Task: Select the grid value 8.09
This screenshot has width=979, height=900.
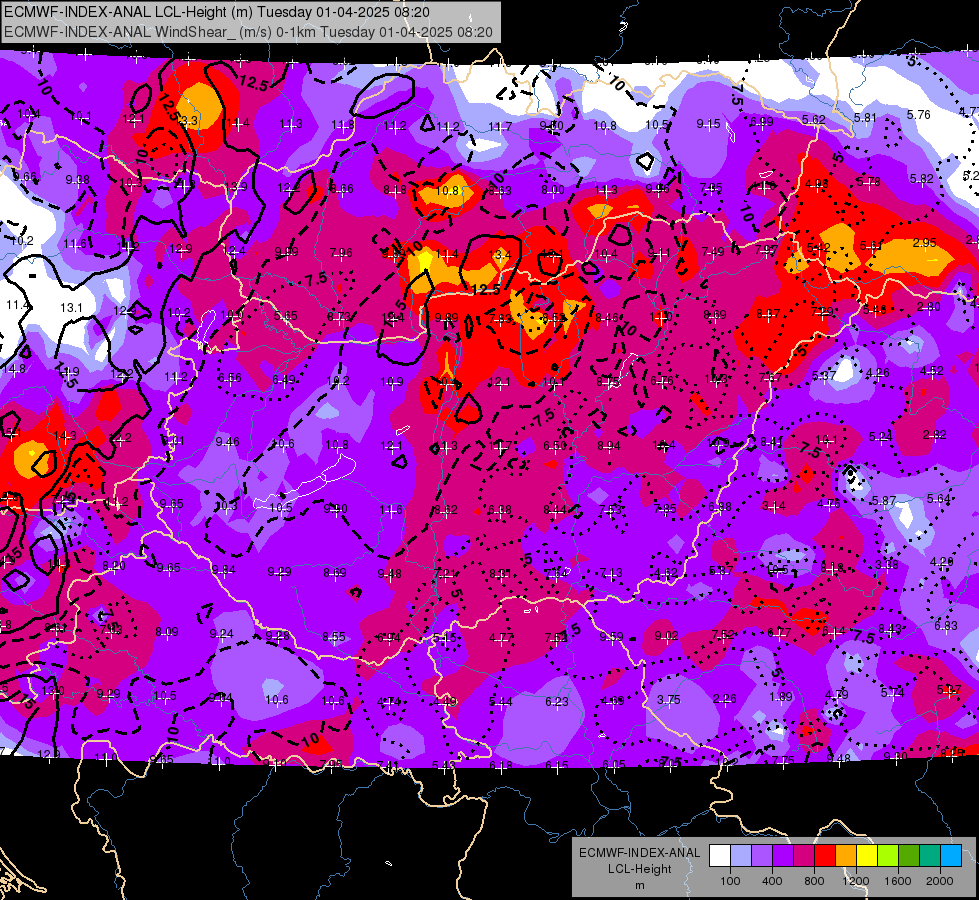Action: tap(167, 631)
